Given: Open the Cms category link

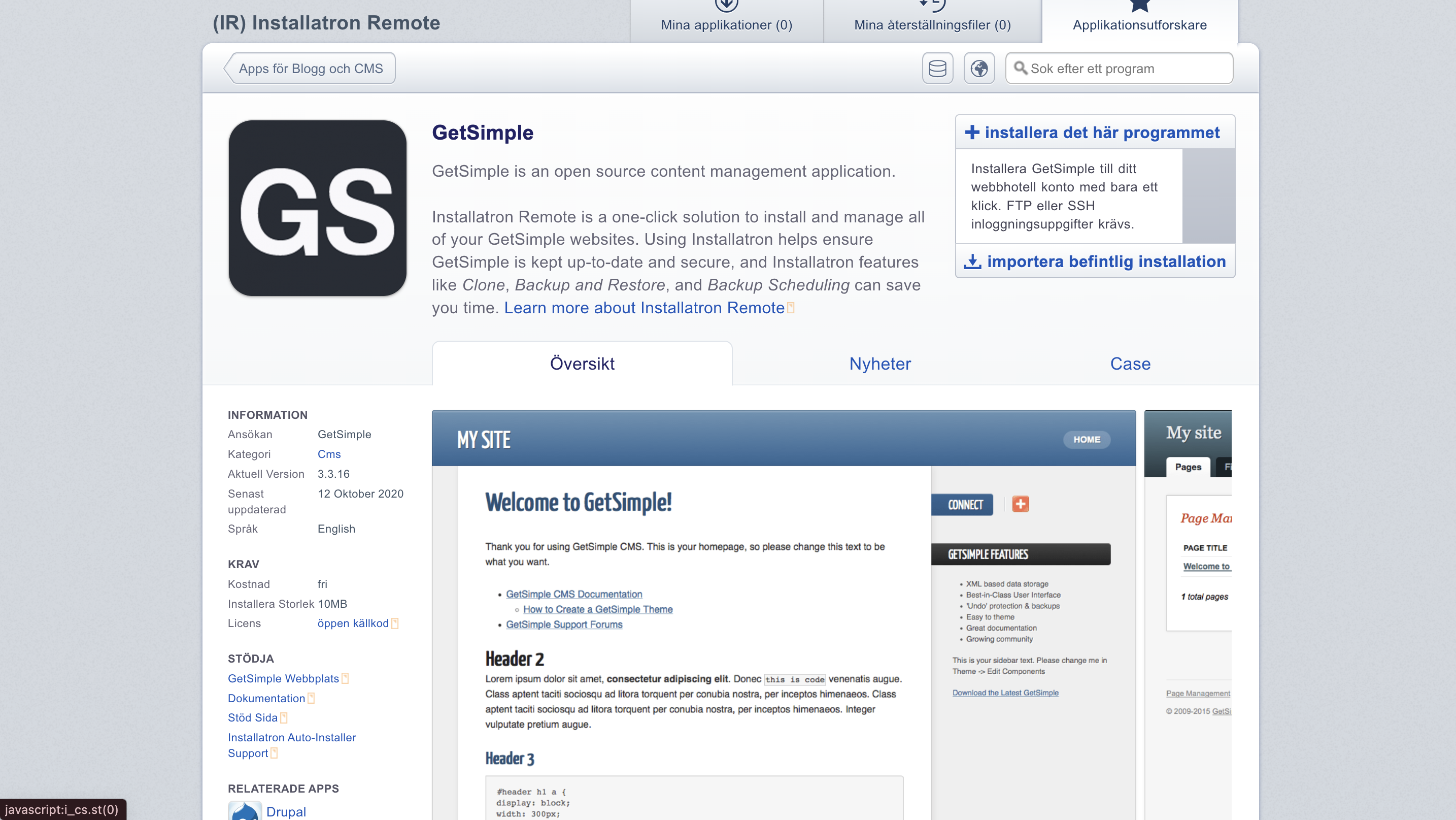Looking at the screenshot, I should [x=329, y=454].
